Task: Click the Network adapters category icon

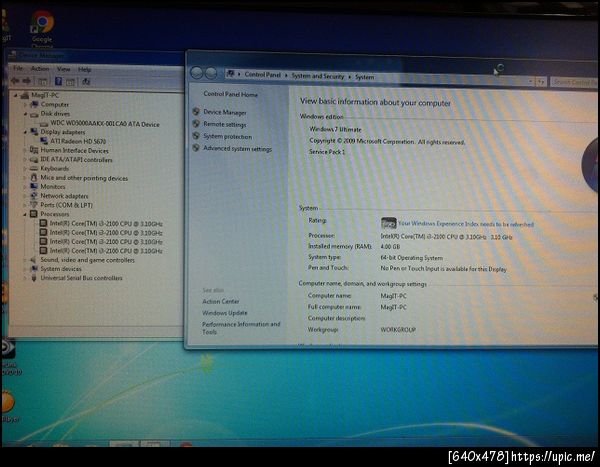Action: coord(34,196)
